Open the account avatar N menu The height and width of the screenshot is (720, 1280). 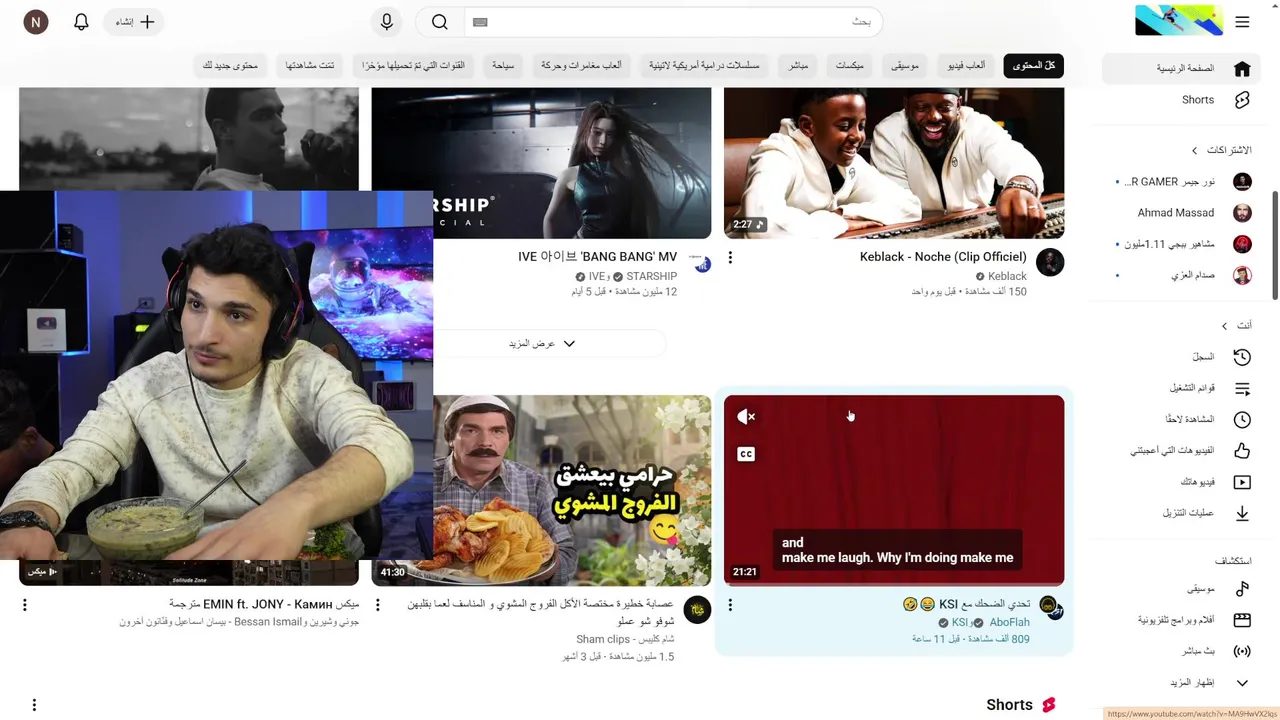[x=36, y=22]
